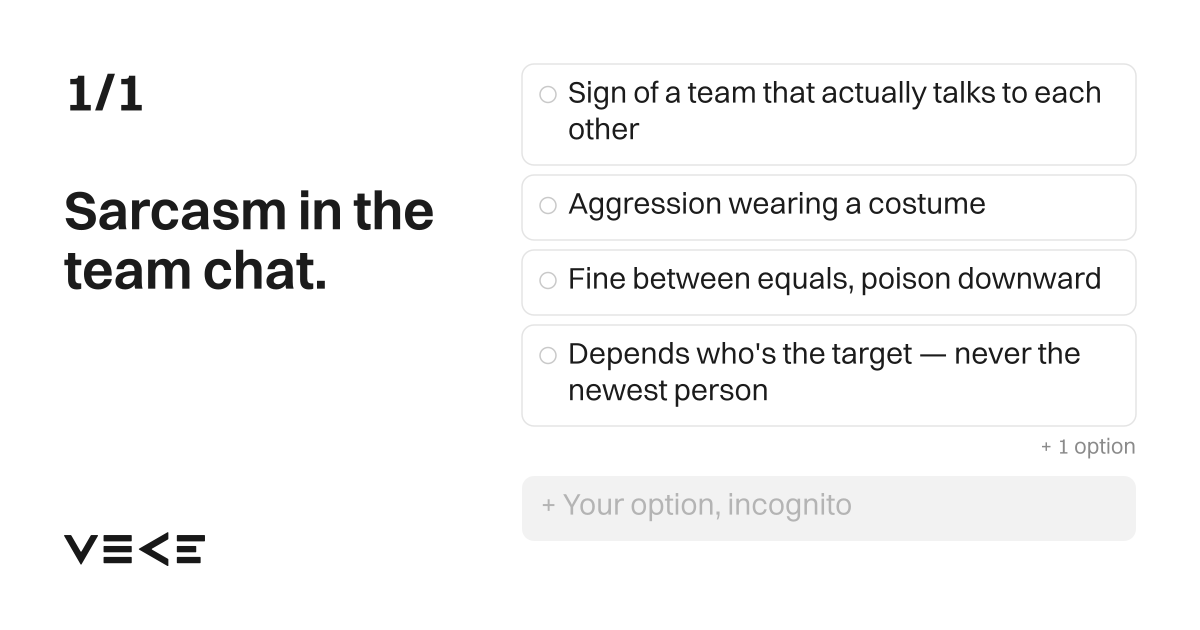The width and height of the screenshot is (1200, 630).
Task: Select the Sign of a team option card
Action: 828,114
